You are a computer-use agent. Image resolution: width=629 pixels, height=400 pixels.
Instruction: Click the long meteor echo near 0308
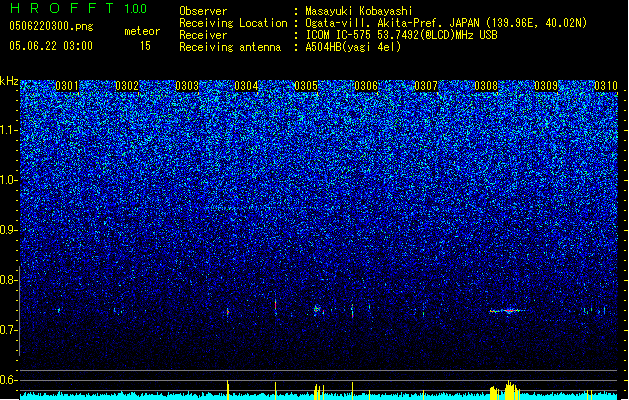click(x=509, y=311)
